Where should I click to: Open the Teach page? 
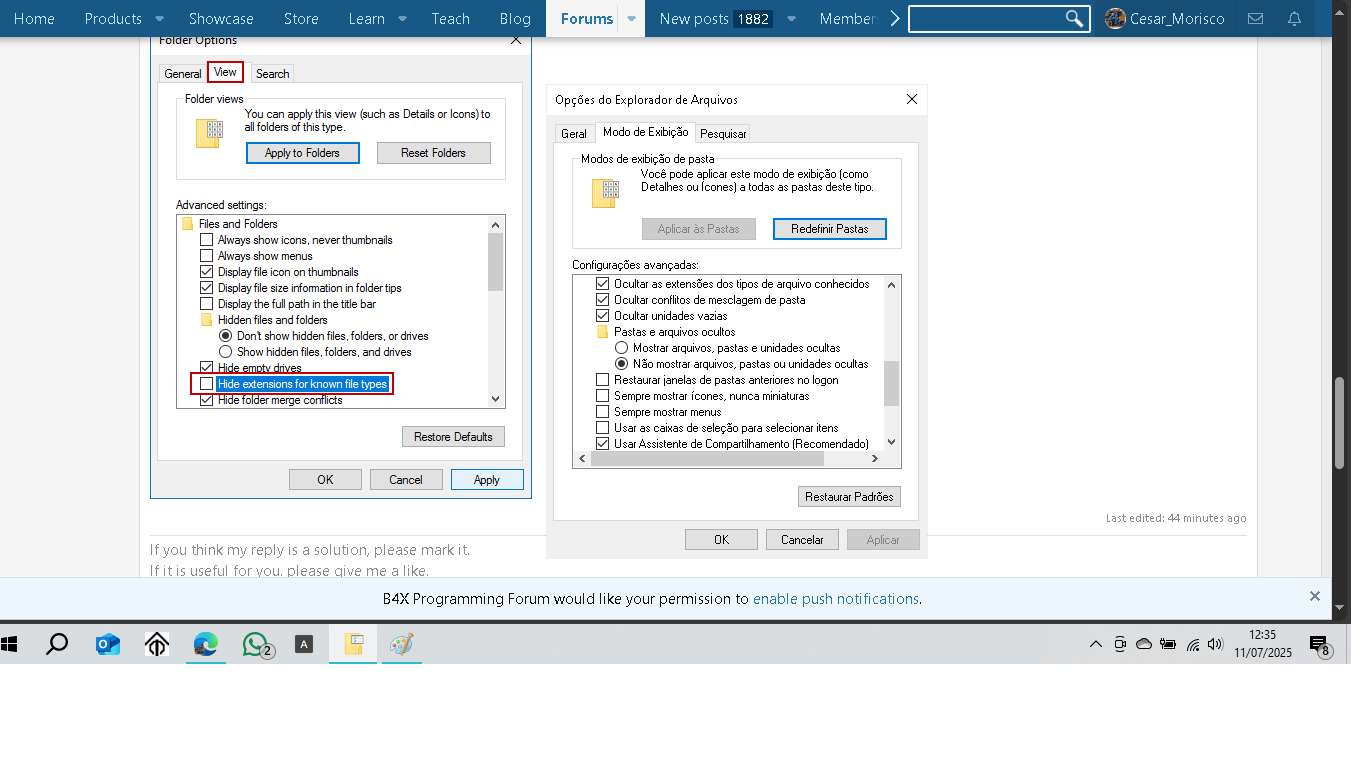click(451, 19)
